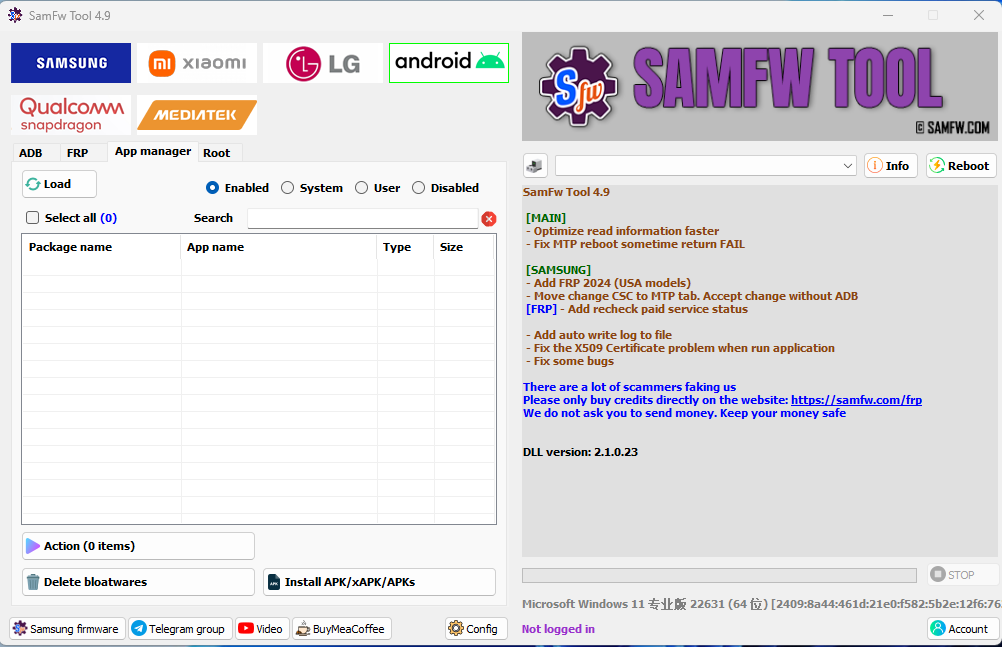The image size is (1002, 647).
Task: Click the Not logged in status text
Action: 558,629
